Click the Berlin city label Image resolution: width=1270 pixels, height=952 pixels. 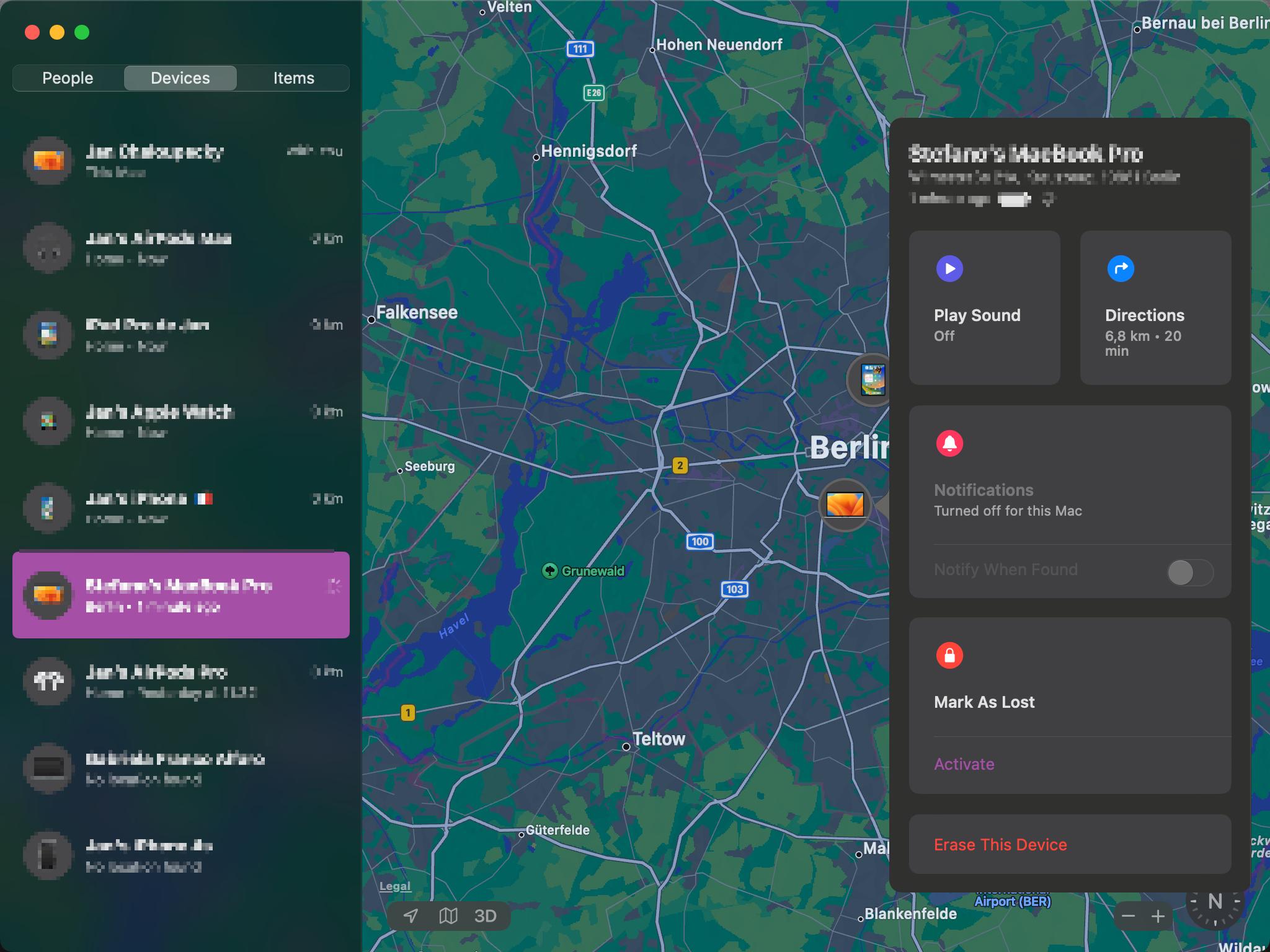849,447
